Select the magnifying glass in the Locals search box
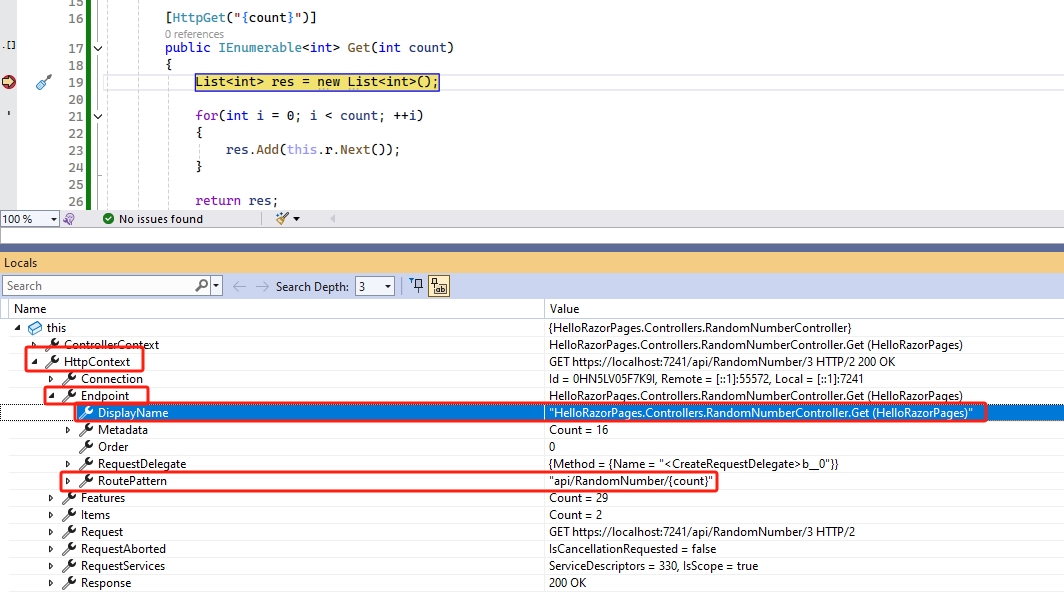The height and width of the screenshot is (592, 1064). 199,286
